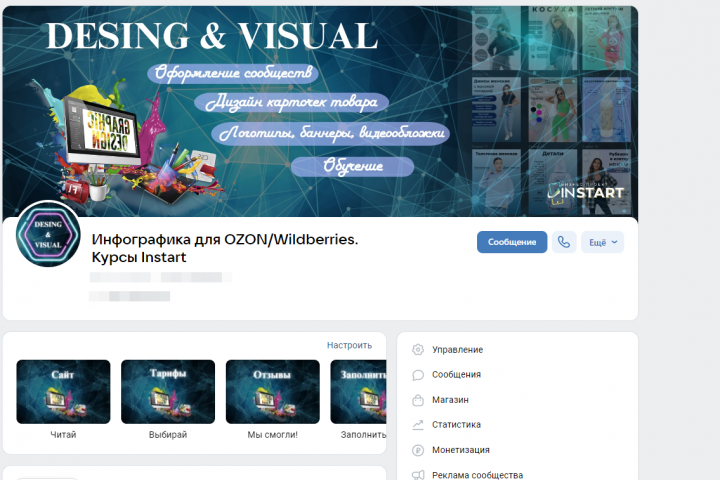Viewport: 720px width, 480px height.
Task: Open Монетизация in the sidebar
Action: (461, 450)
